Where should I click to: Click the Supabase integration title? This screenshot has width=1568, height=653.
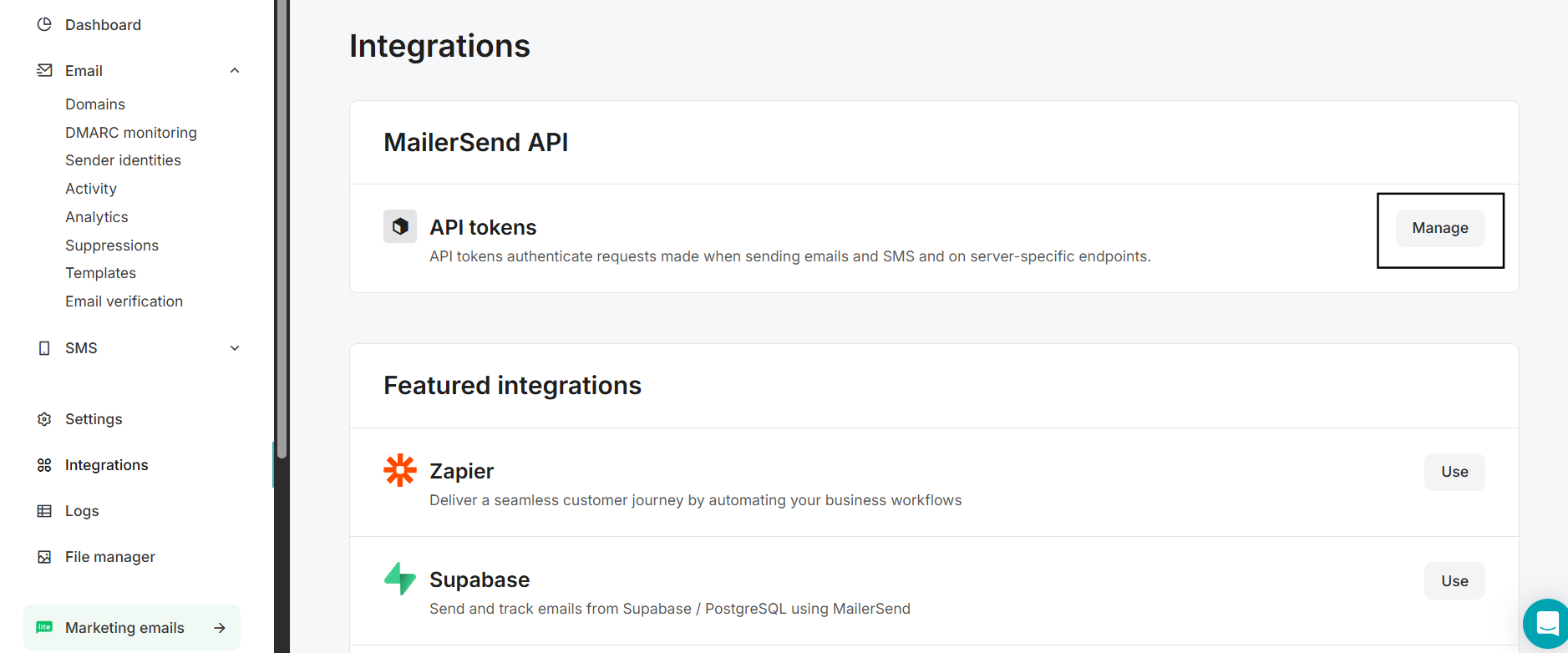(480, 580)
